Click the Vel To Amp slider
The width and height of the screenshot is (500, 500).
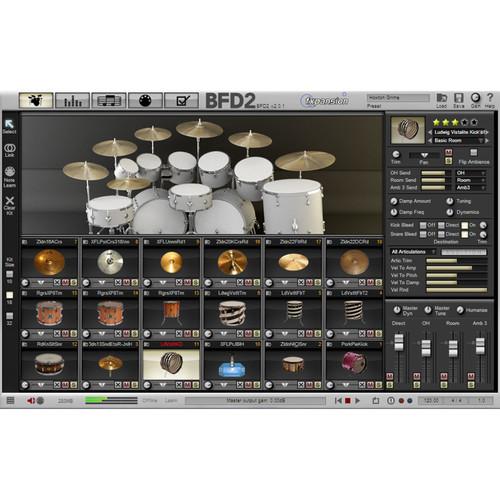point(457,268)
